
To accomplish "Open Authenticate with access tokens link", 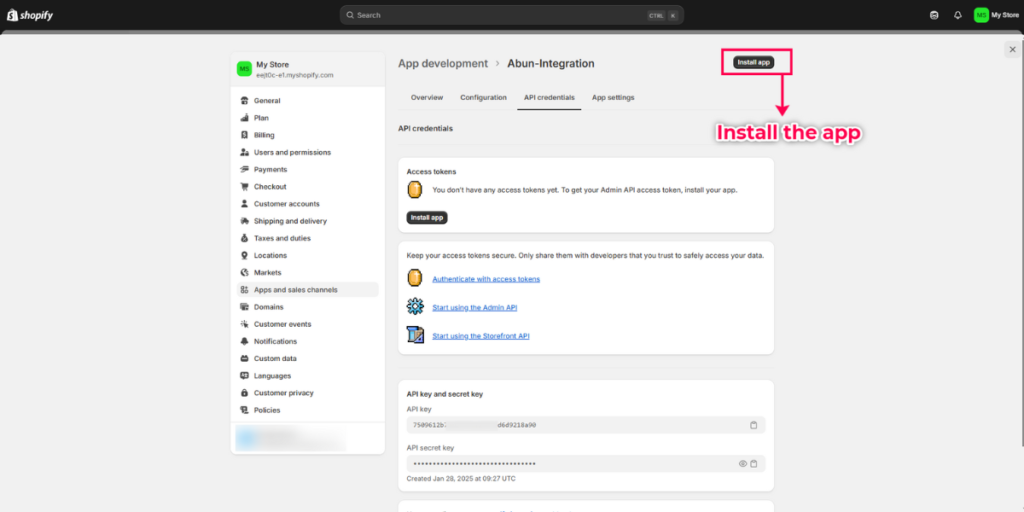I will click(x=486, y=279).
